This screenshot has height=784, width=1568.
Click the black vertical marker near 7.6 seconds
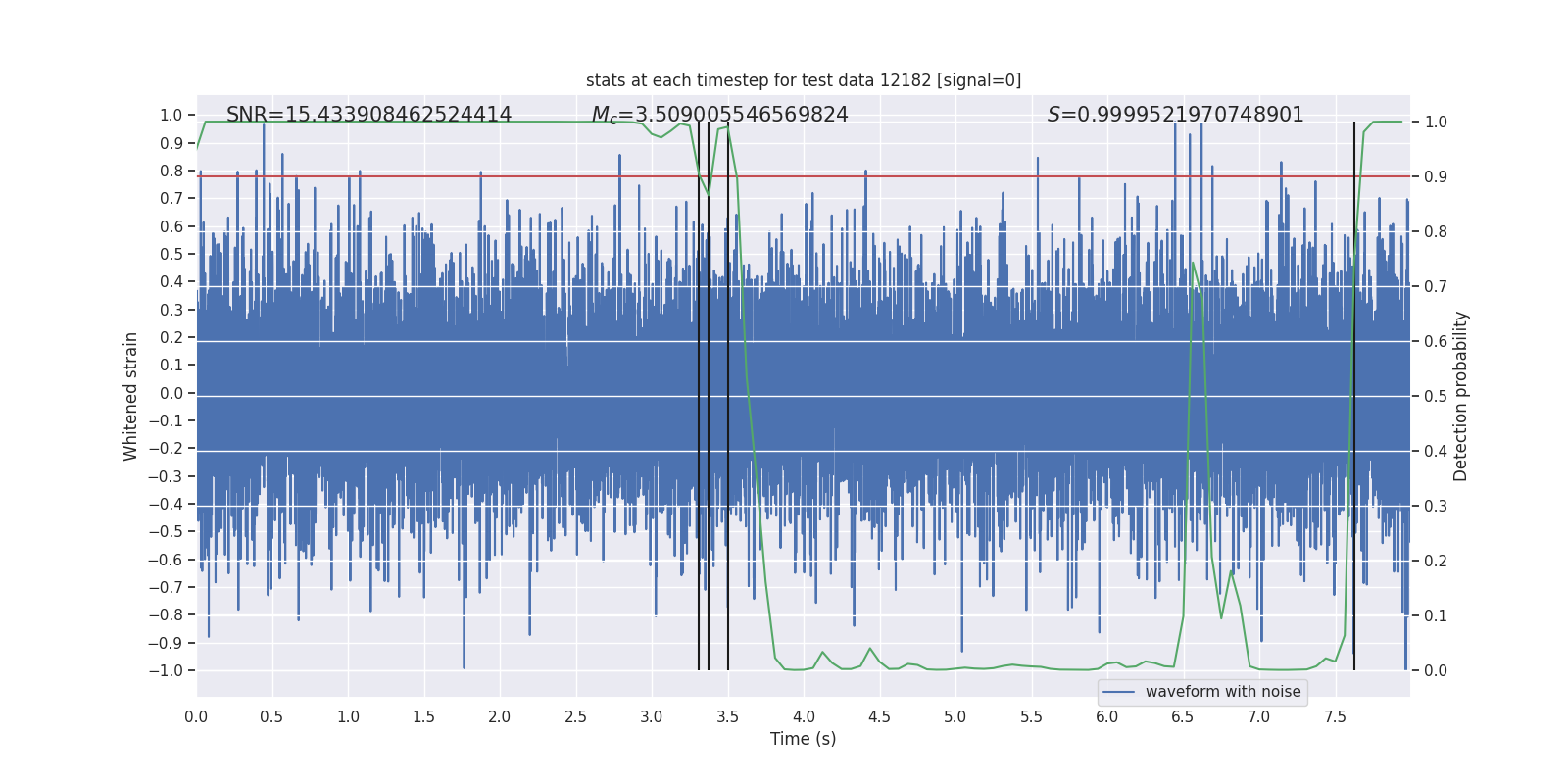(1354, 396)
